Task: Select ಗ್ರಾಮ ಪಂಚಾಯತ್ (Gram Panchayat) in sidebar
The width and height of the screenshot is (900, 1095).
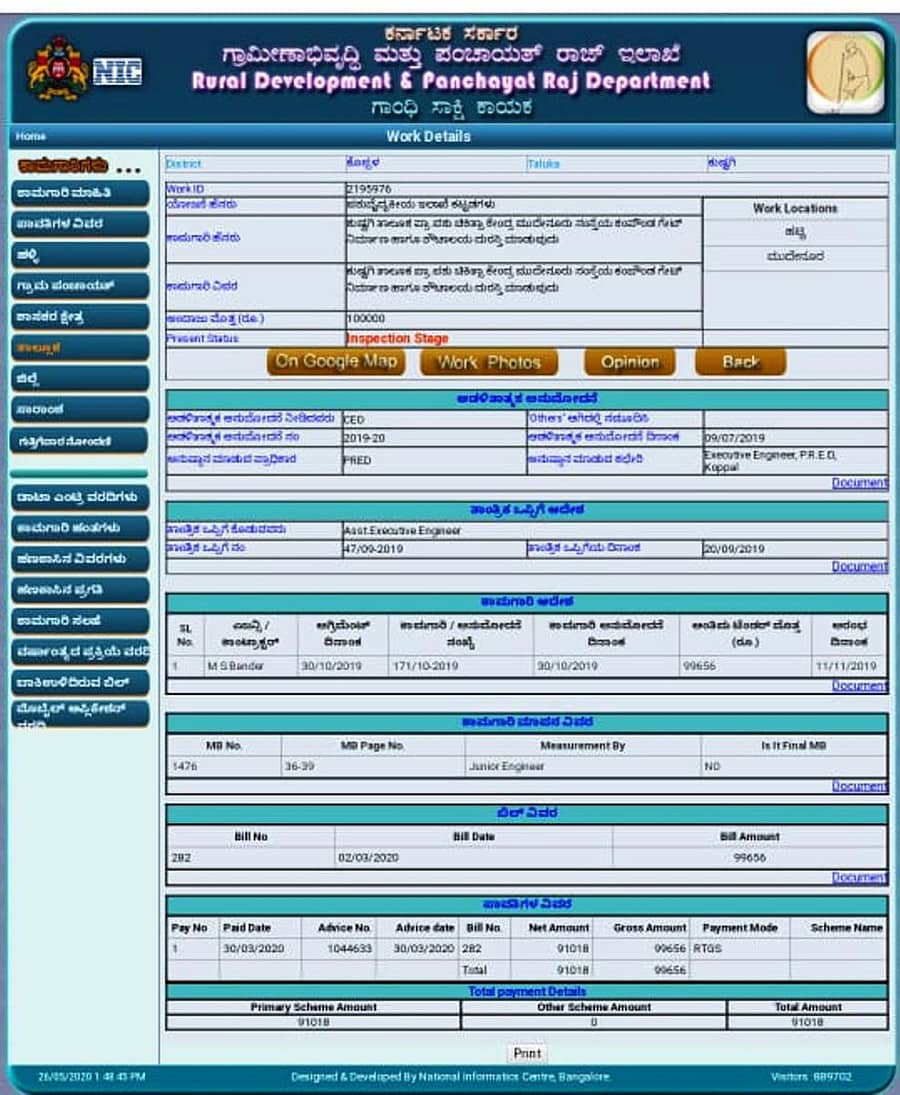Action: point(80,286)
